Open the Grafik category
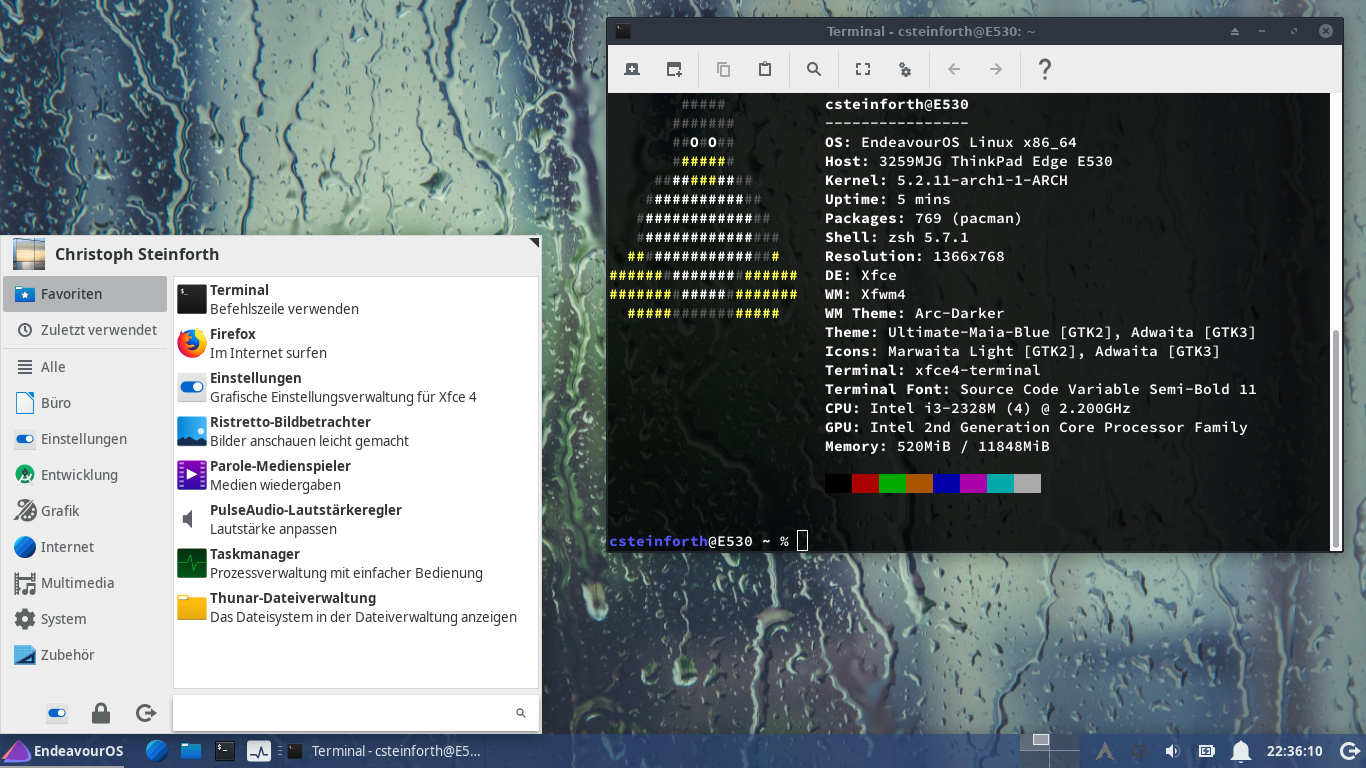The width and height of the screenshot is (1366, 768). (85, 511)
